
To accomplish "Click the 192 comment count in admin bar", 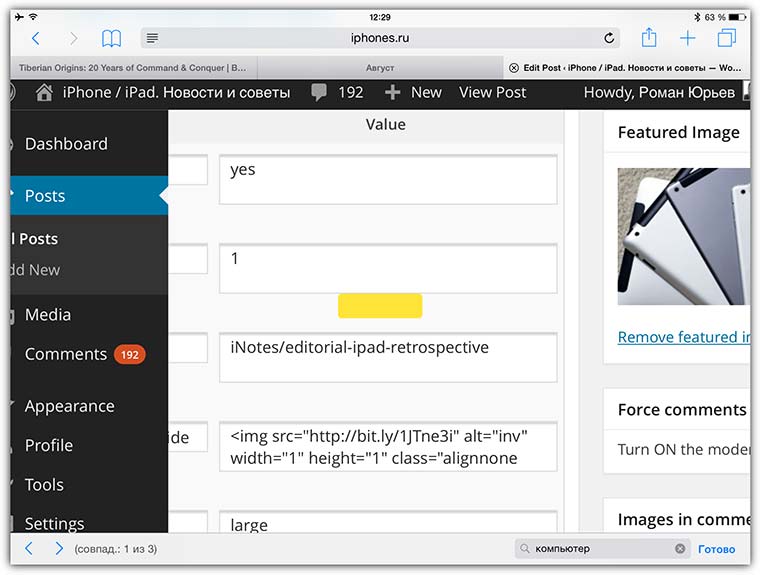I will tap(350, 92).
